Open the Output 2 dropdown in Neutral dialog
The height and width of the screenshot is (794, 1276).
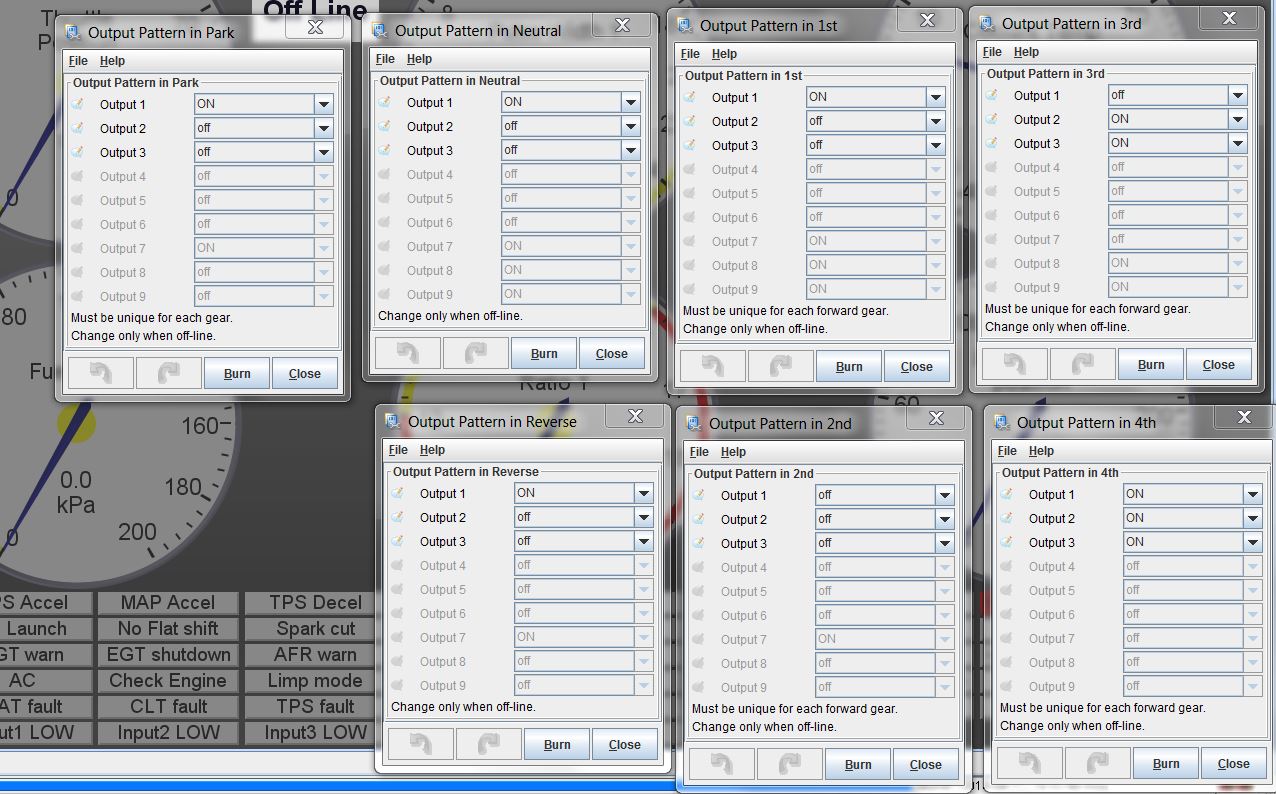pyautogui.click(x=630, y=126)
